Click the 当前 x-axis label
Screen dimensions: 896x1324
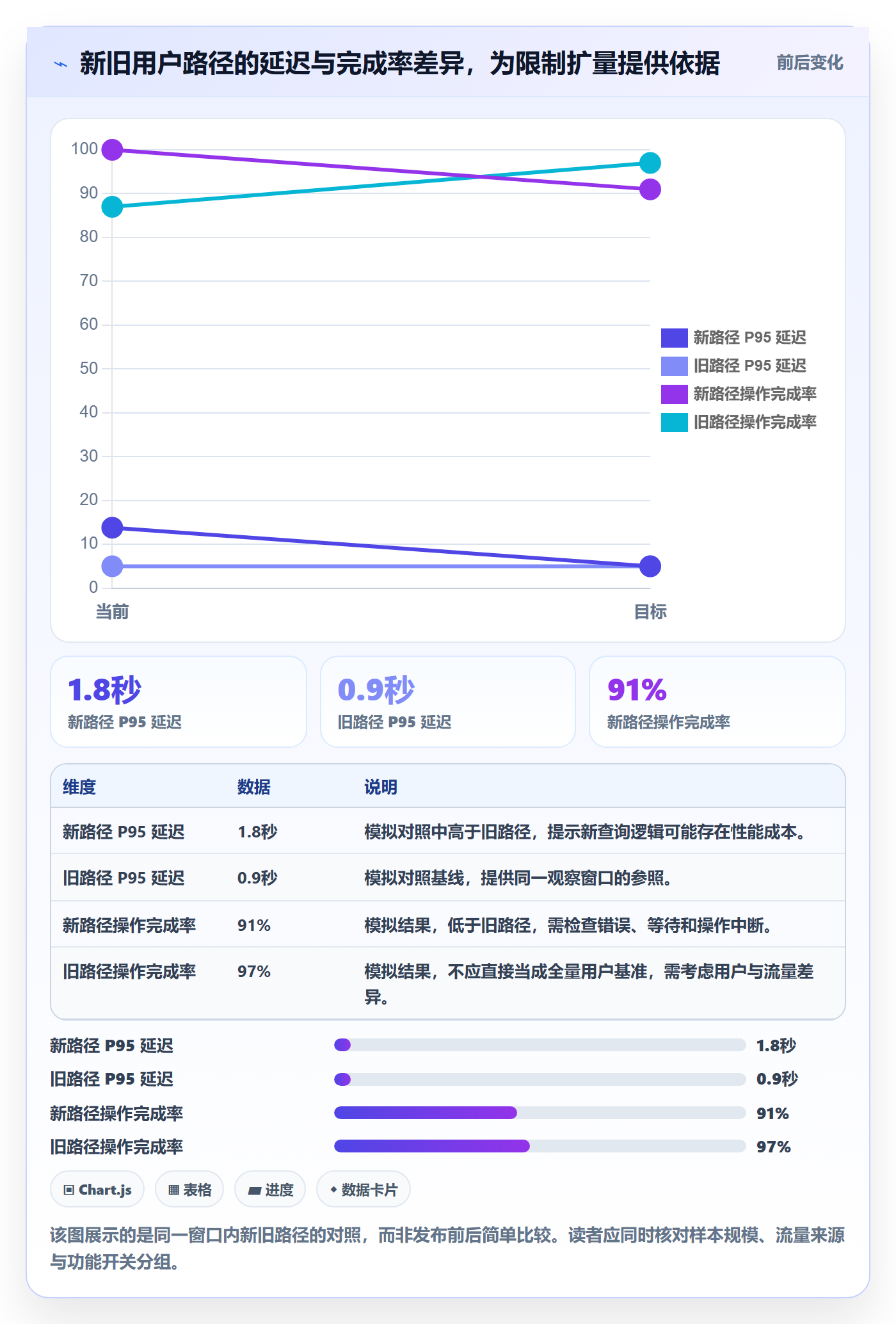coord(112,612)
